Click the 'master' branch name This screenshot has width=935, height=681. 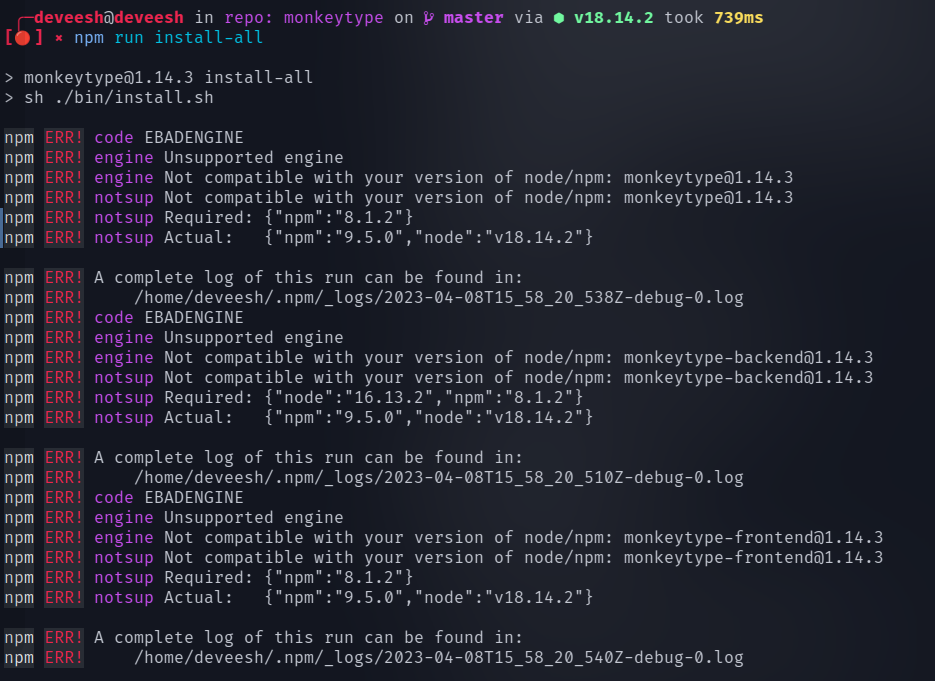click(x=473, y=17)
